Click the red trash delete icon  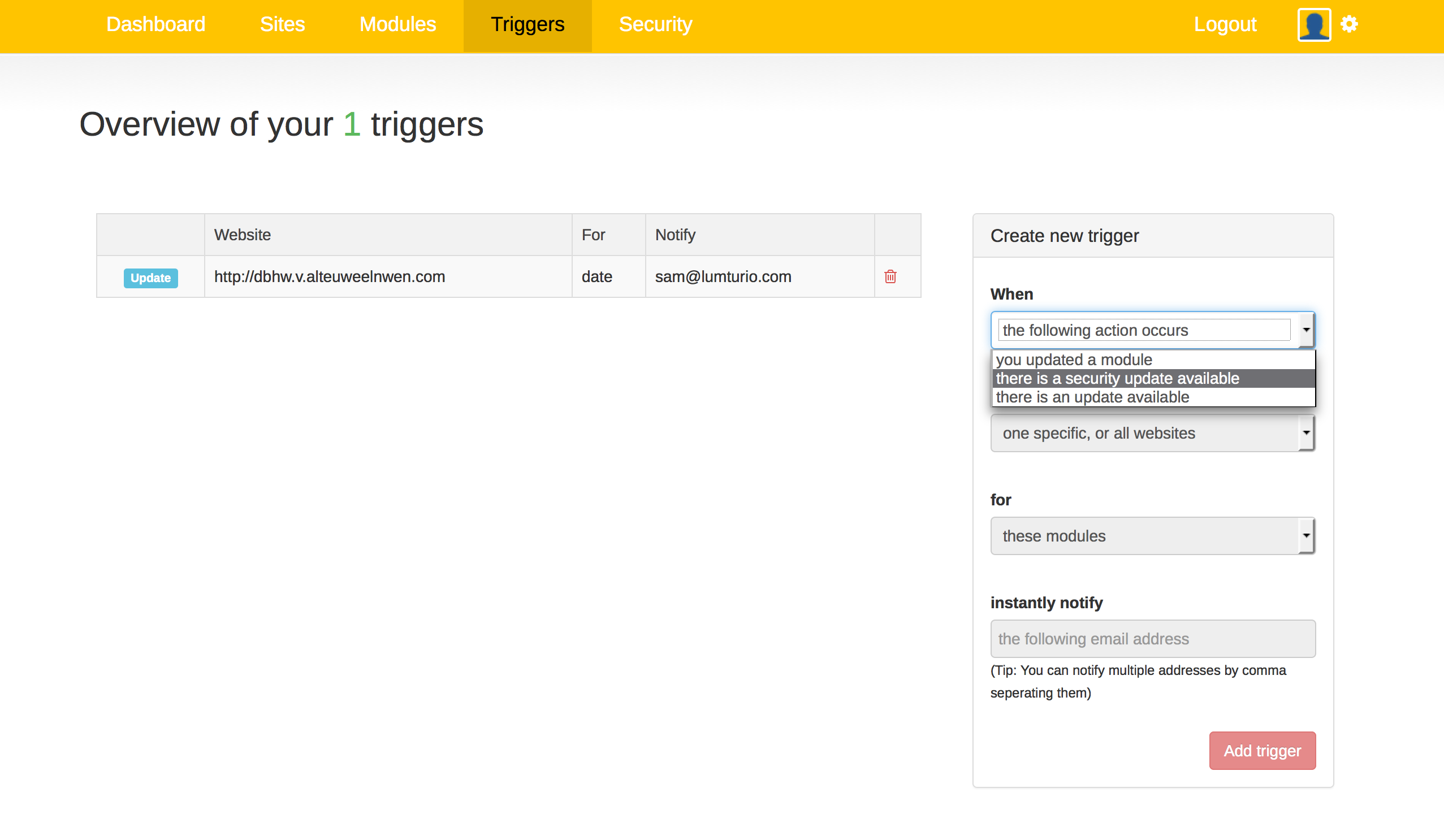(x=890, y=277)
